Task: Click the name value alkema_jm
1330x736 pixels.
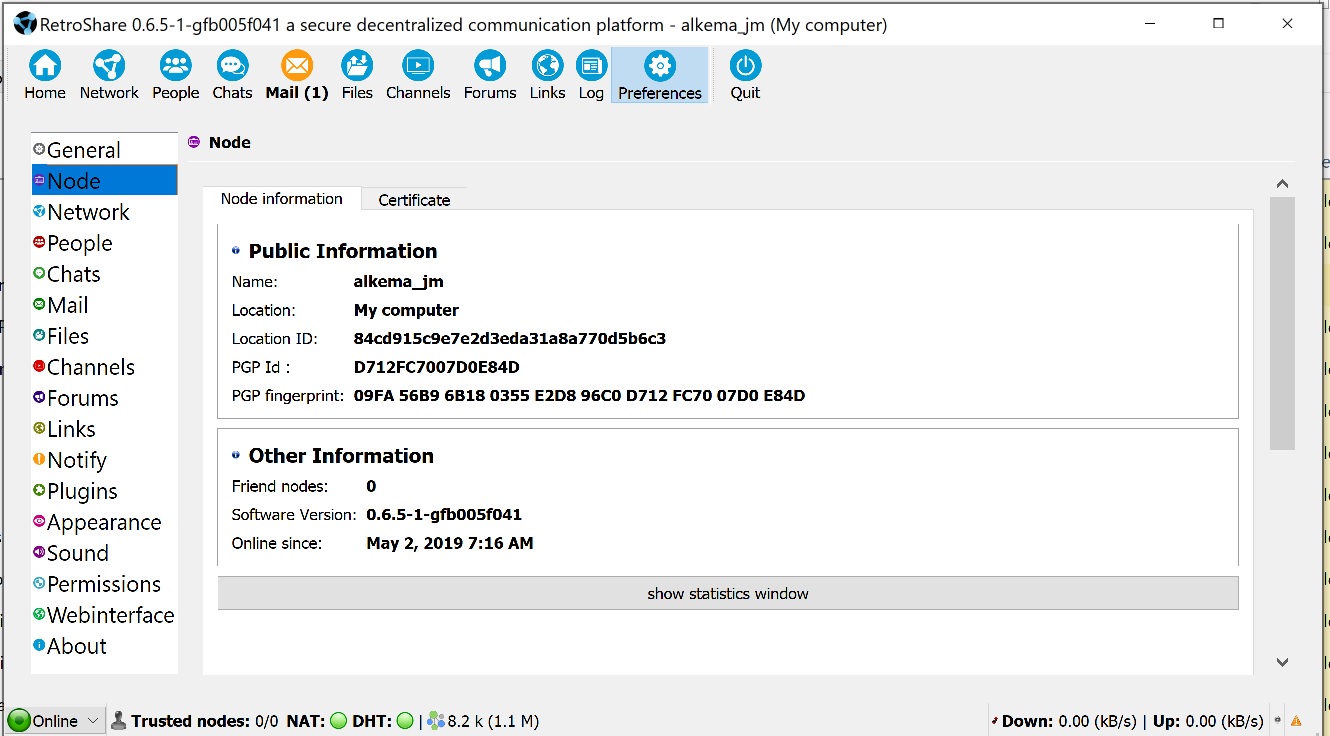Action: click(x=398, y=282)
